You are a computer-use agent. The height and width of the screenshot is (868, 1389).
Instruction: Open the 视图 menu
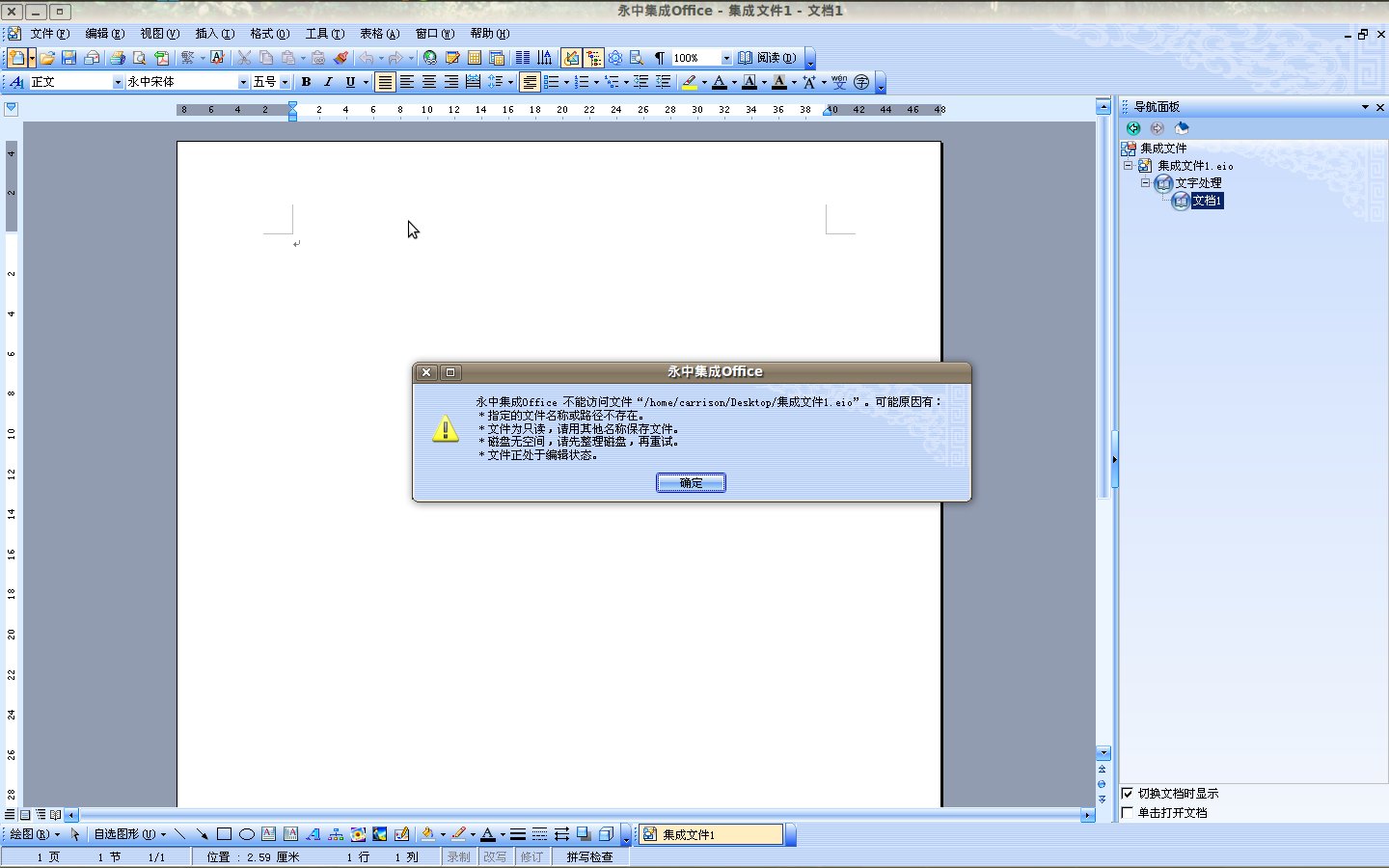pos(159,34)
